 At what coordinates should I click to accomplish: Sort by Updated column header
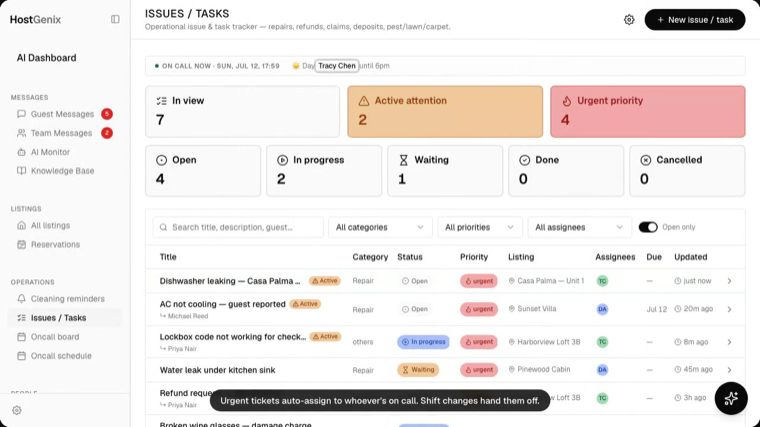pyautogui.click(x=691, y=257)
